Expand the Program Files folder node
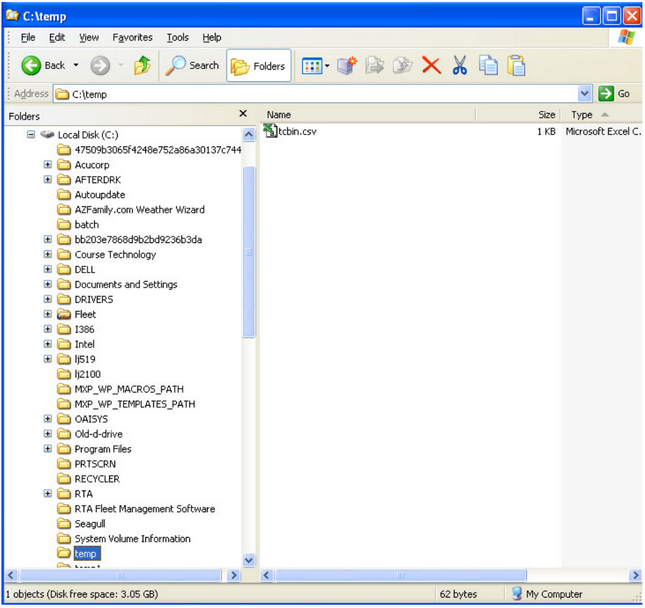This screenshot has height=608, width=645. [x=48, y=449]
